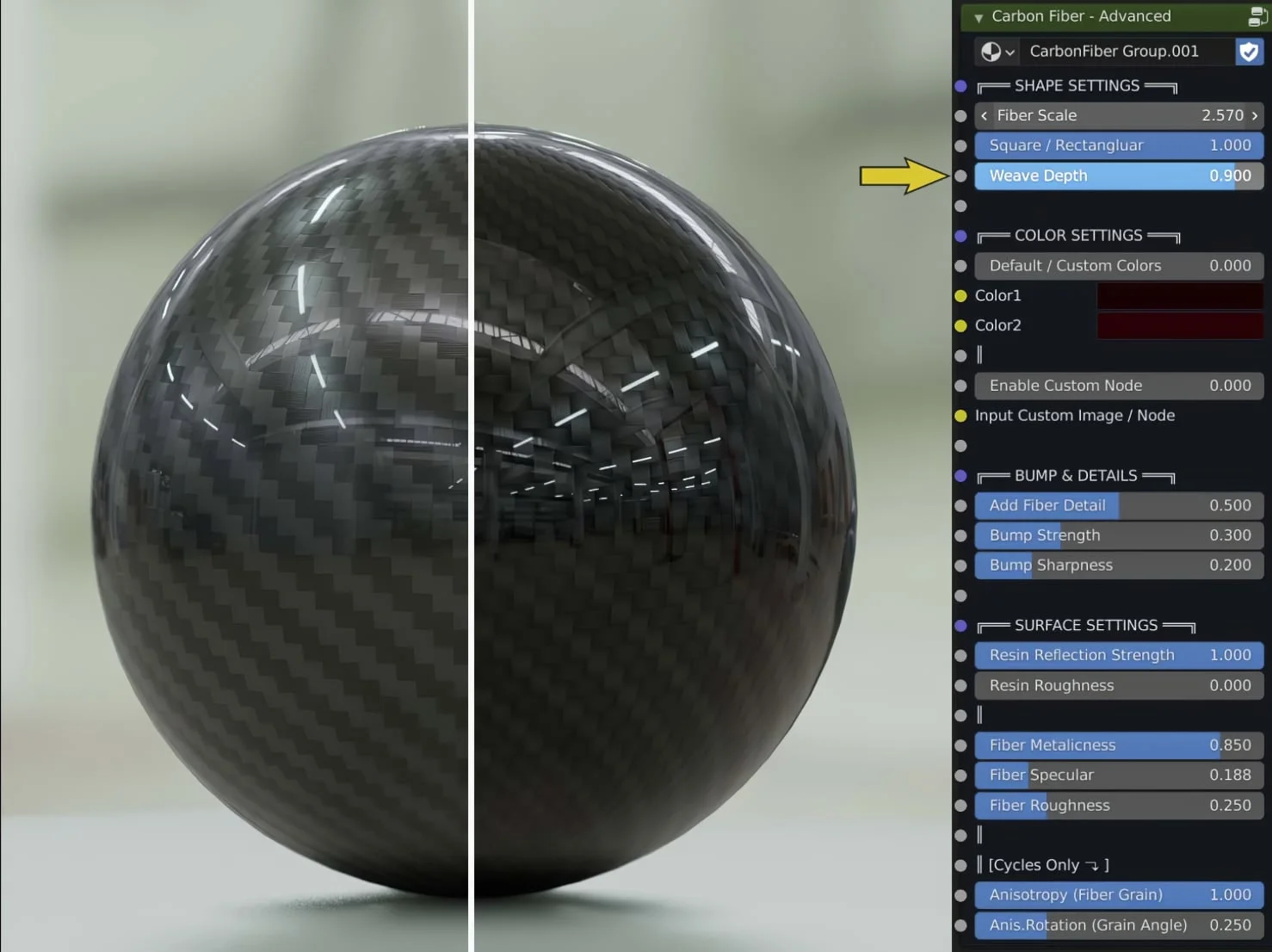The height and width of the screenshot is (952, 1272).
Task: Click the purple socket dot beside SHAPE SETTINGS
Action: click(x=960, y=85)
